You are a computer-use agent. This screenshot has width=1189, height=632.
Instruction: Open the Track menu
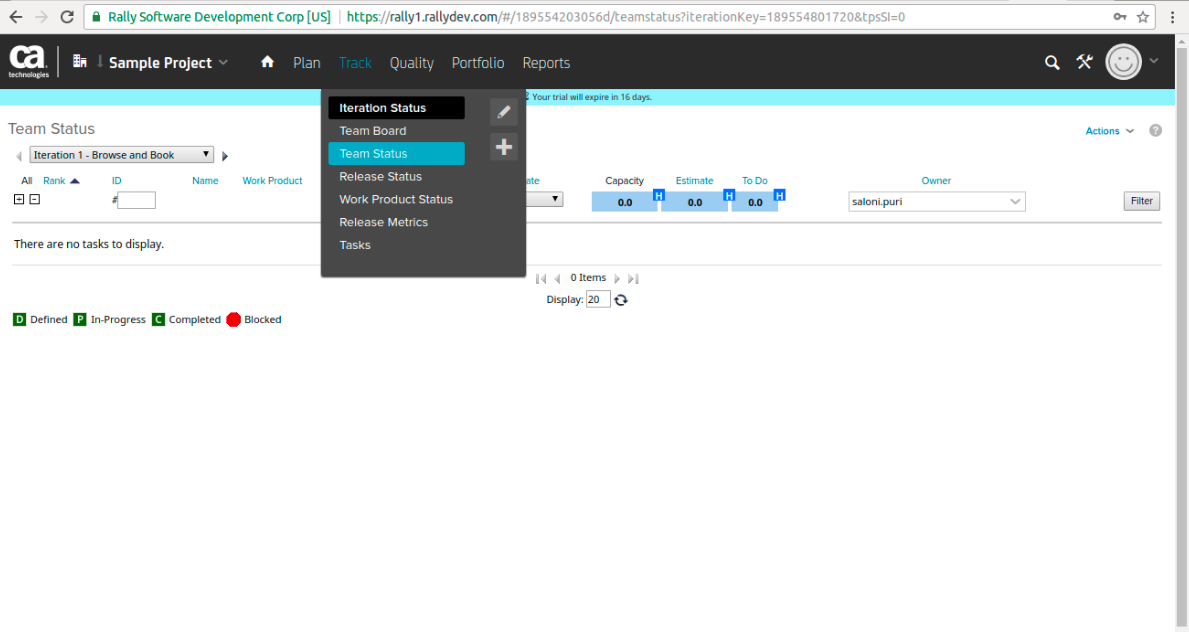(355, 63)
